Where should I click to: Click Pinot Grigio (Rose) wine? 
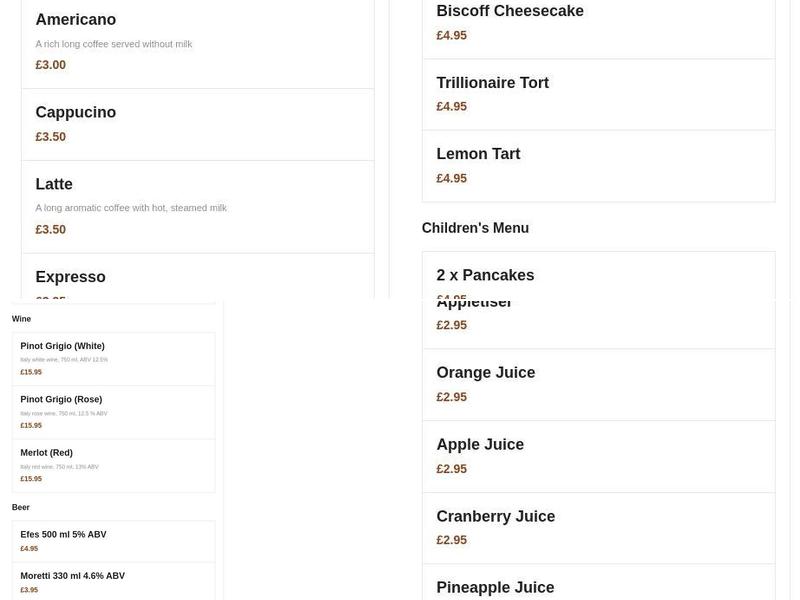tap(113, 412)
